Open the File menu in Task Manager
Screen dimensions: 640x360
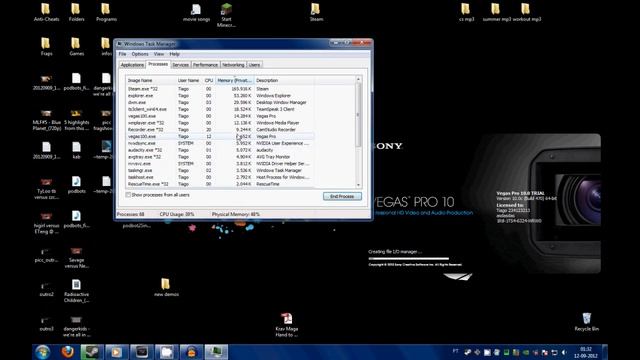coord(122,54)
